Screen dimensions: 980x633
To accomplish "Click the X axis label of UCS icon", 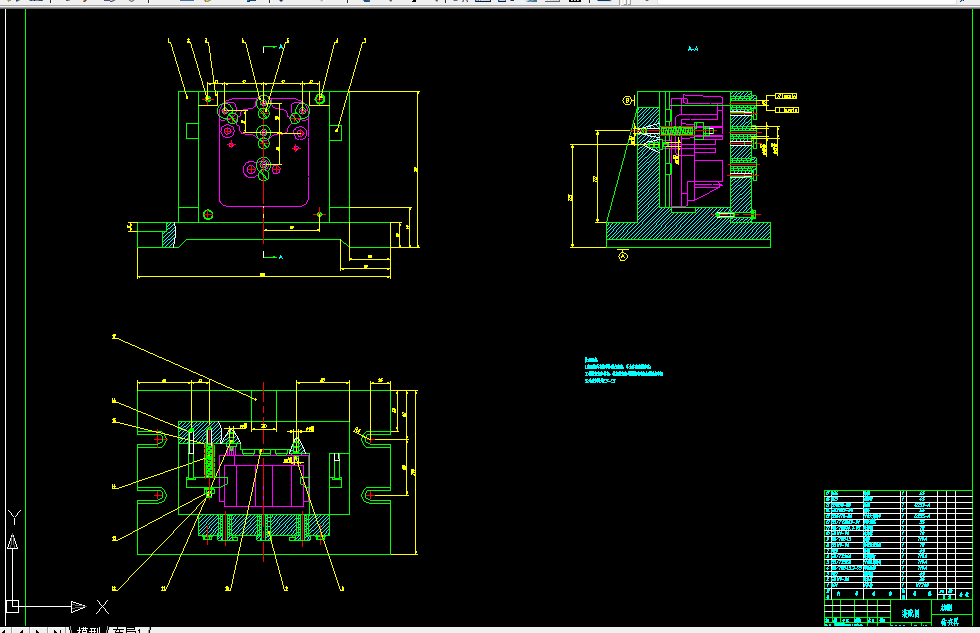I will [102, 606].
